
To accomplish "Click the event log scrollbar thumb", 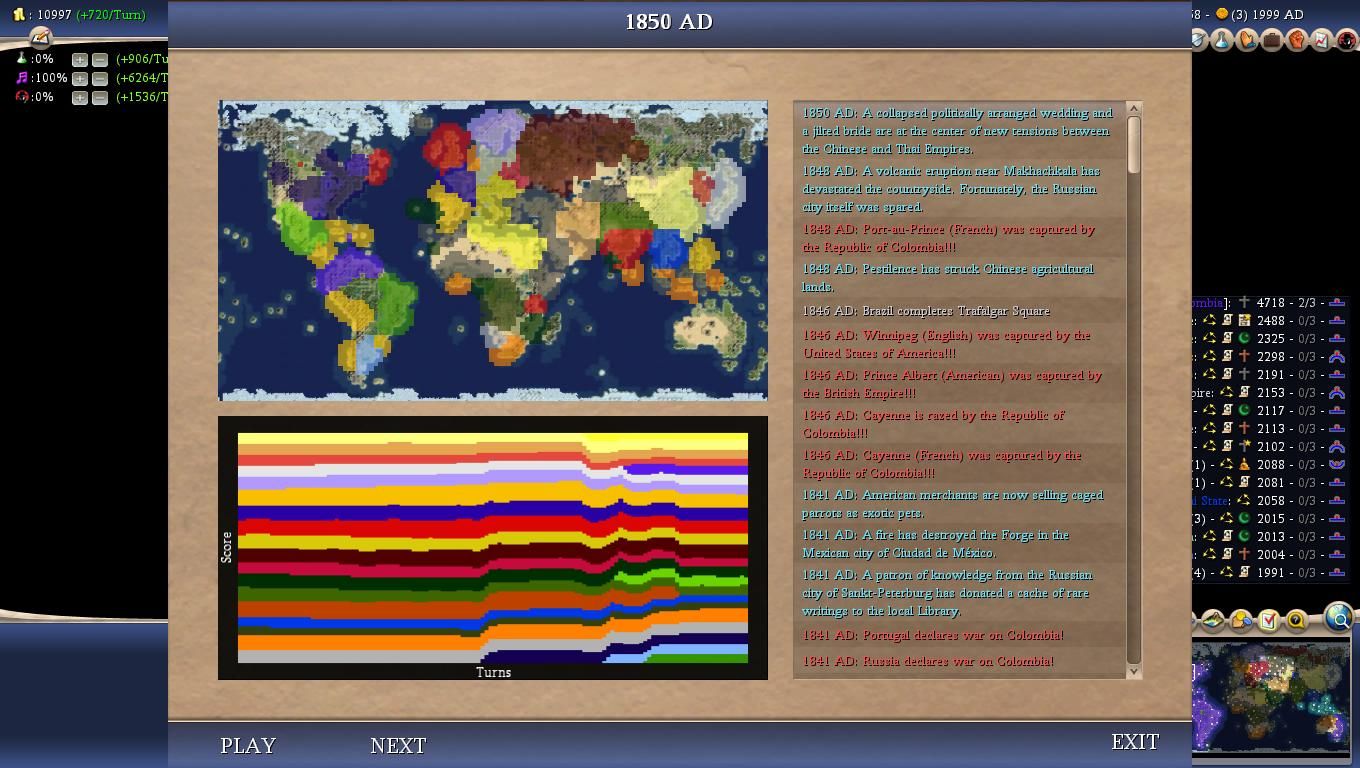I will 1134,146.
